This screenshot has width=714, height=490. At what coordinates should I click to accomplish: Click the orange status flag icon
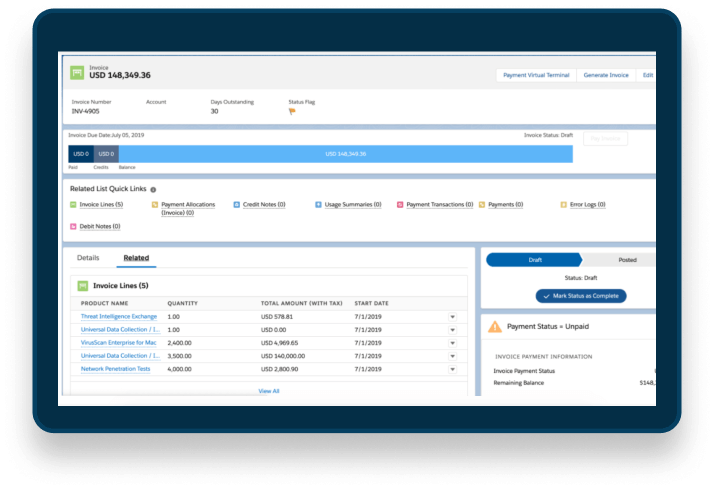(x=293, y=111)
